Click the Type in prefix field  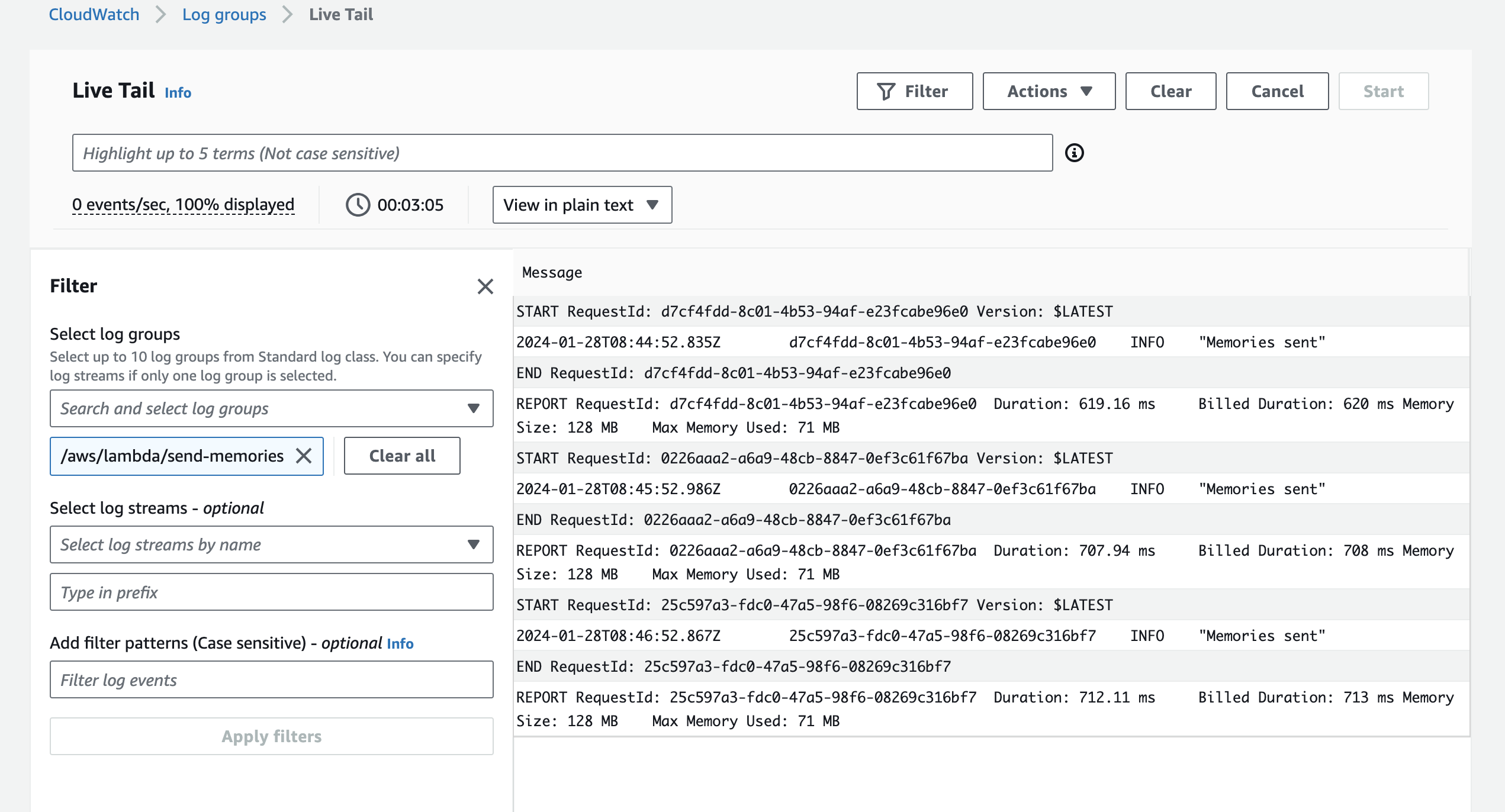[x=271, y=592]
